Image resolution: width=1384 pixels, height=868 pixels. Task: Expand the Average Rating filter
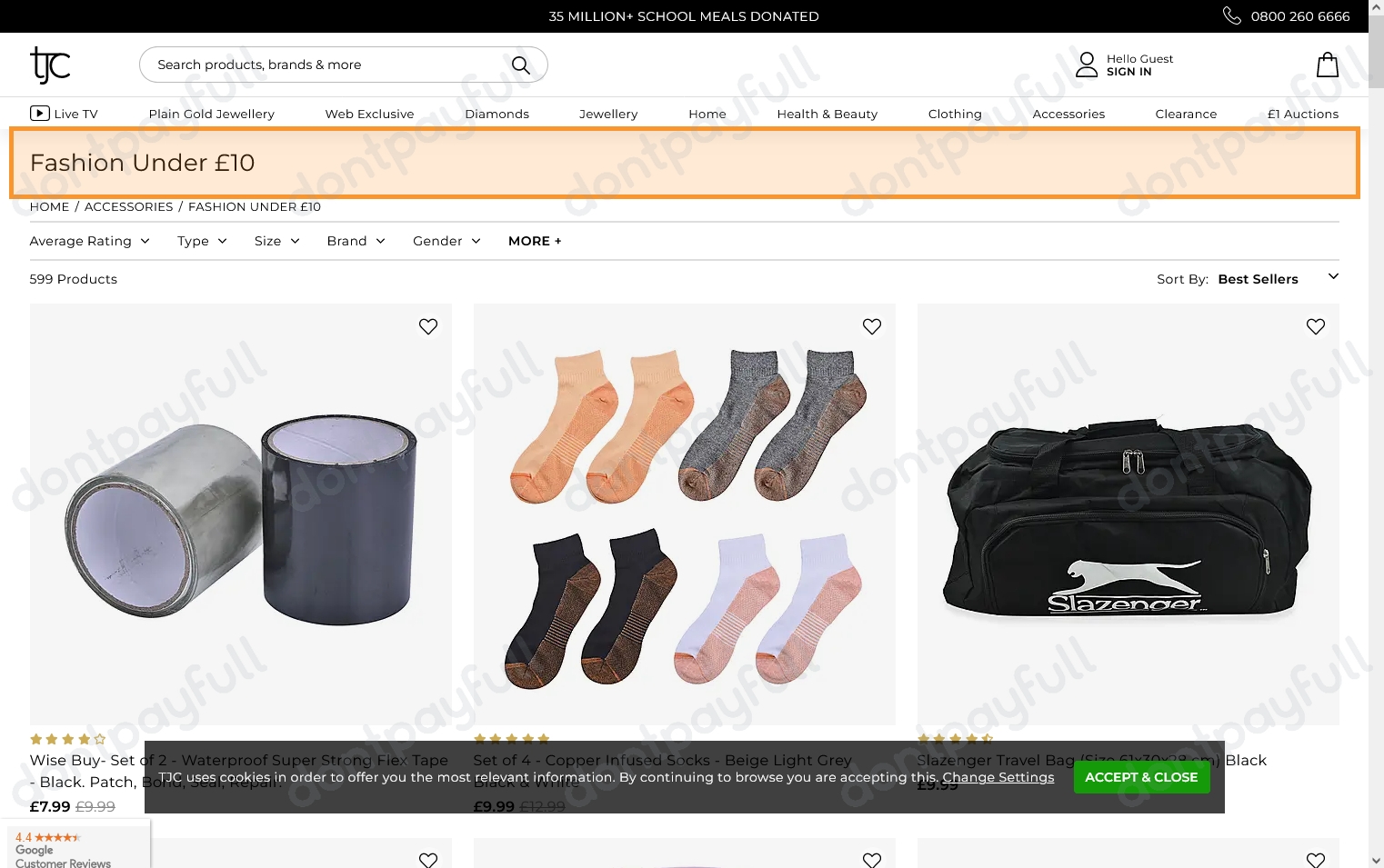89,241
